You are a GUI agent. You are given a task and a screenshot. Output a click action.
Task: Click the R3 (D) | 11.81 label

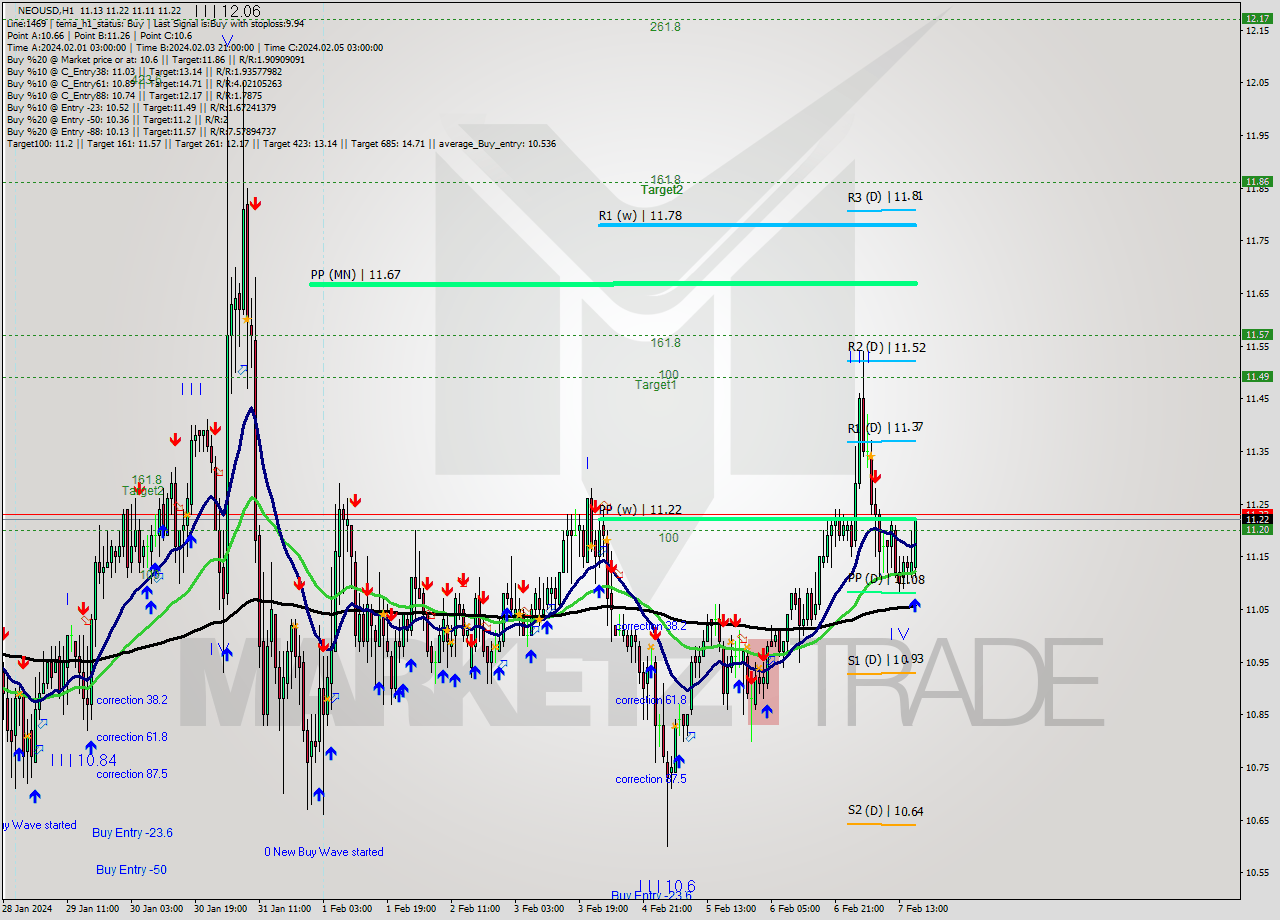[885, 197]
